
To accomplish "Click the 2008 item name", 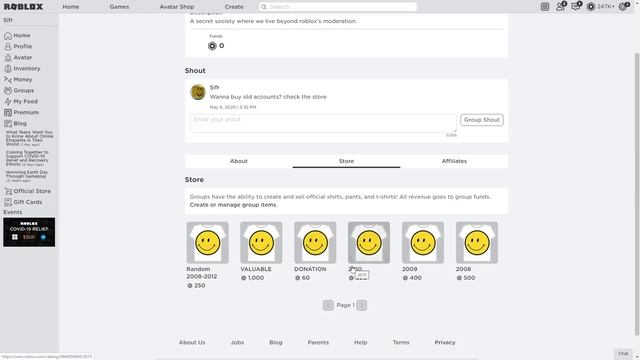I will (x=464, y=269).
